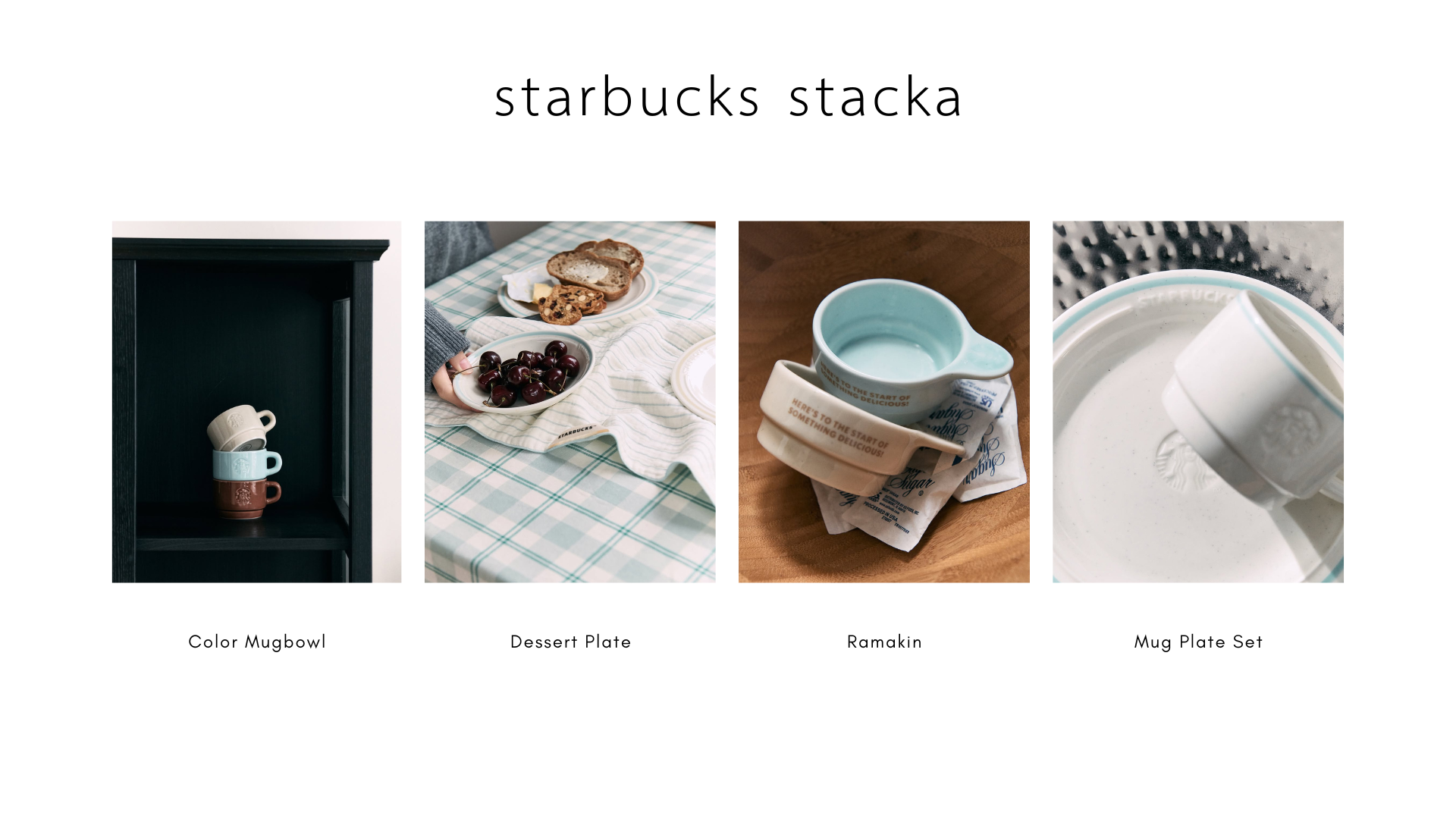Image resolution: width=1456 pixels, height=819 pixels.
Task: Select the "Ramakin" caption
Action: coord(884,642)
